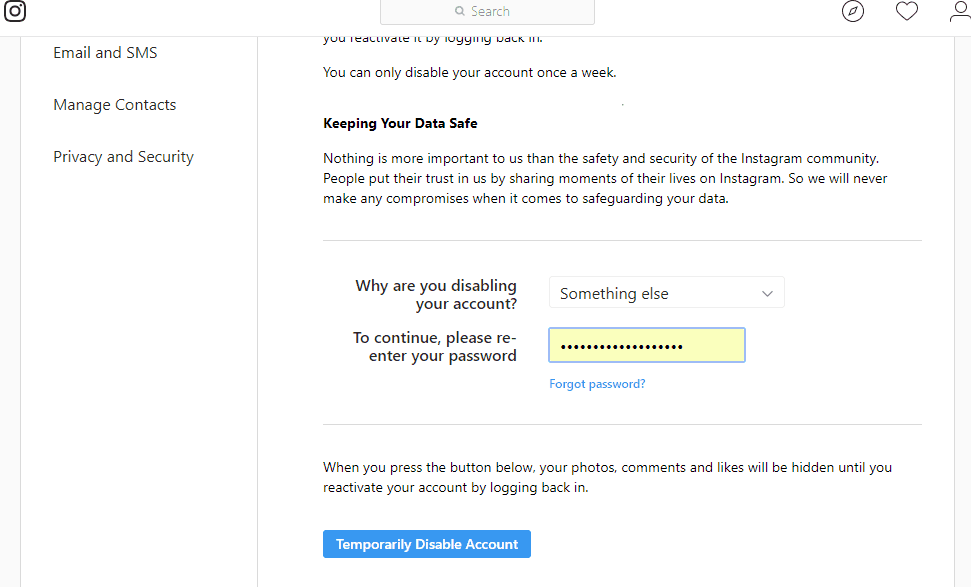
Task: Click the 'Forgot password?' link
Action: point(597,384)
